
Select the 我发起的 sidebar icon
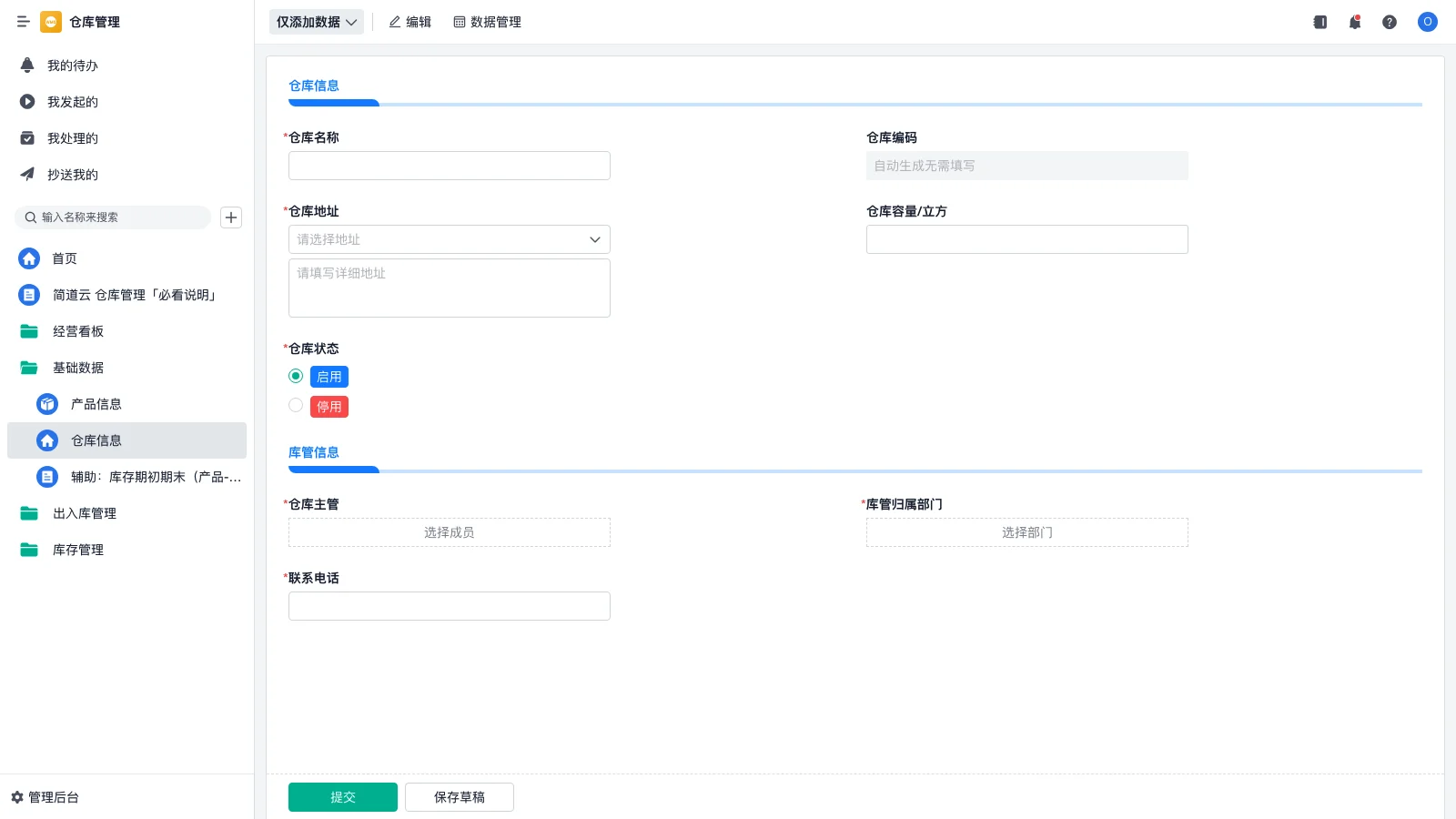(x=27, y=101)
